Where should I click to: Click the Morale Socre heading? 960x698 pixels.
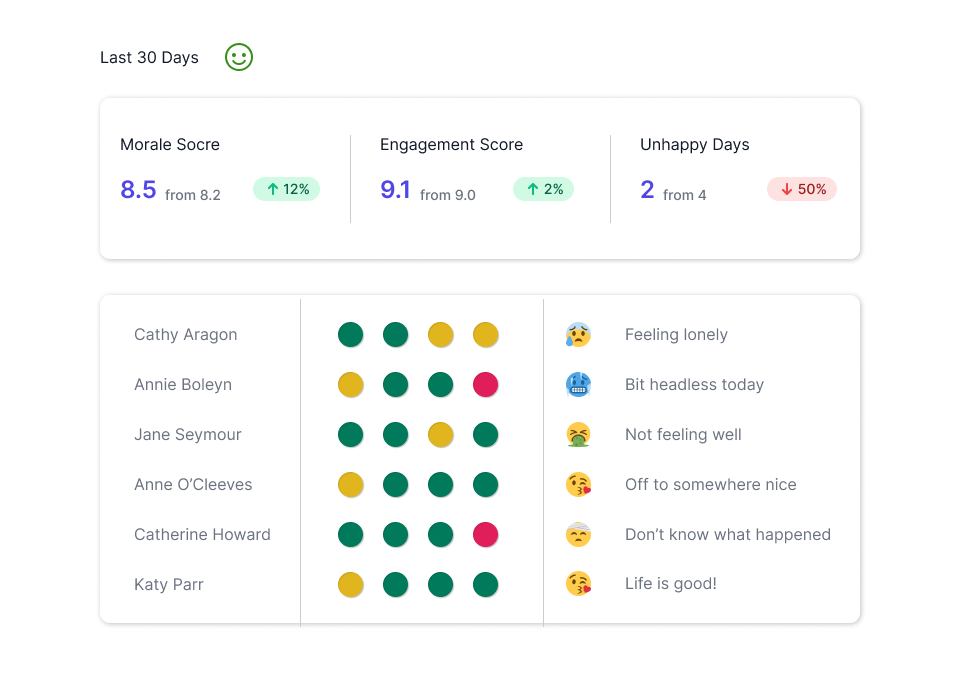tap(170, 144)
